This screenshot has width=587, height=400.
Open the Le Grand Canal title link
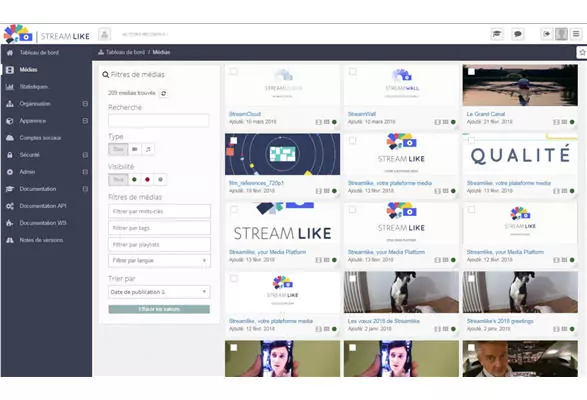click(486, 114)
